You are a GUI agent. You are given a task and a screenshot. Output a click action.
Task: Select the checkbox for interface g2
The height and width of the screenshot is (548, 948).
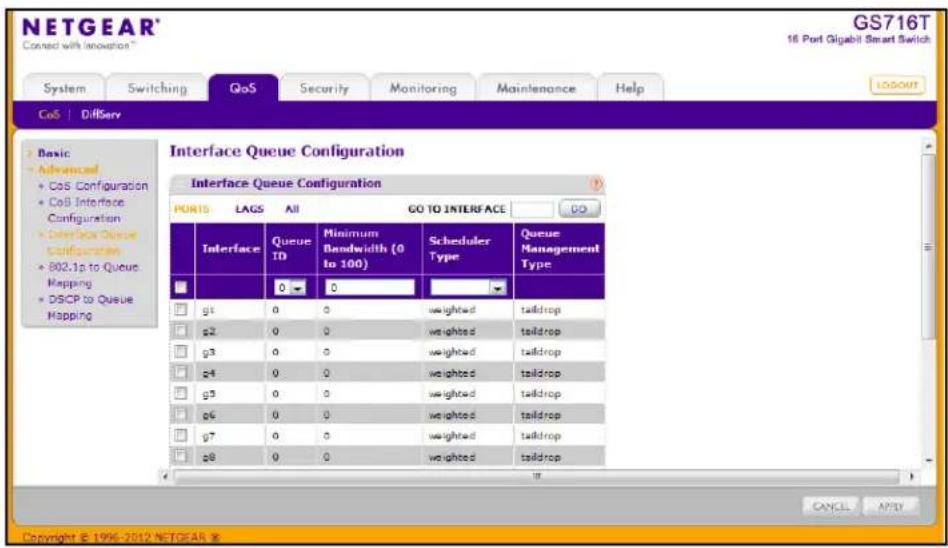tap(181, 331)
